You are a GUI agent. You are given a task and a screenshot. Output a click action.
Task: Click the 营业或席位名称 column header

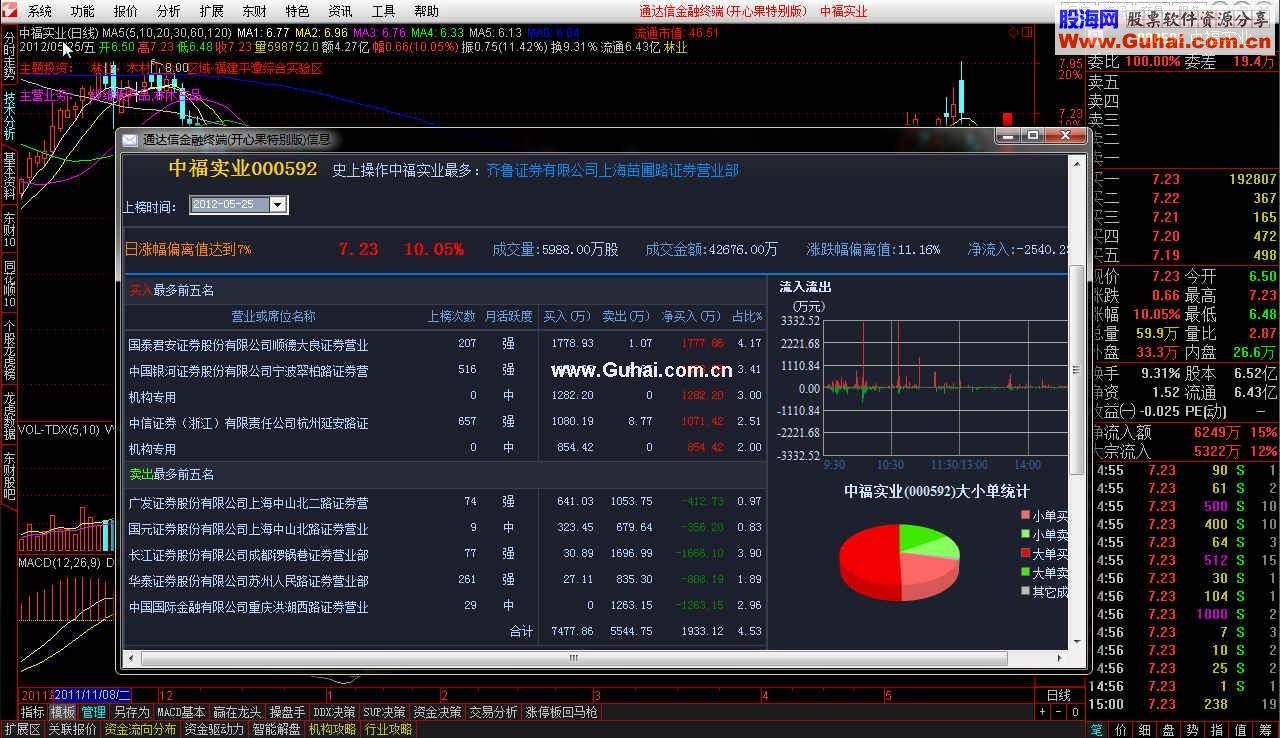tap(273, 316)
